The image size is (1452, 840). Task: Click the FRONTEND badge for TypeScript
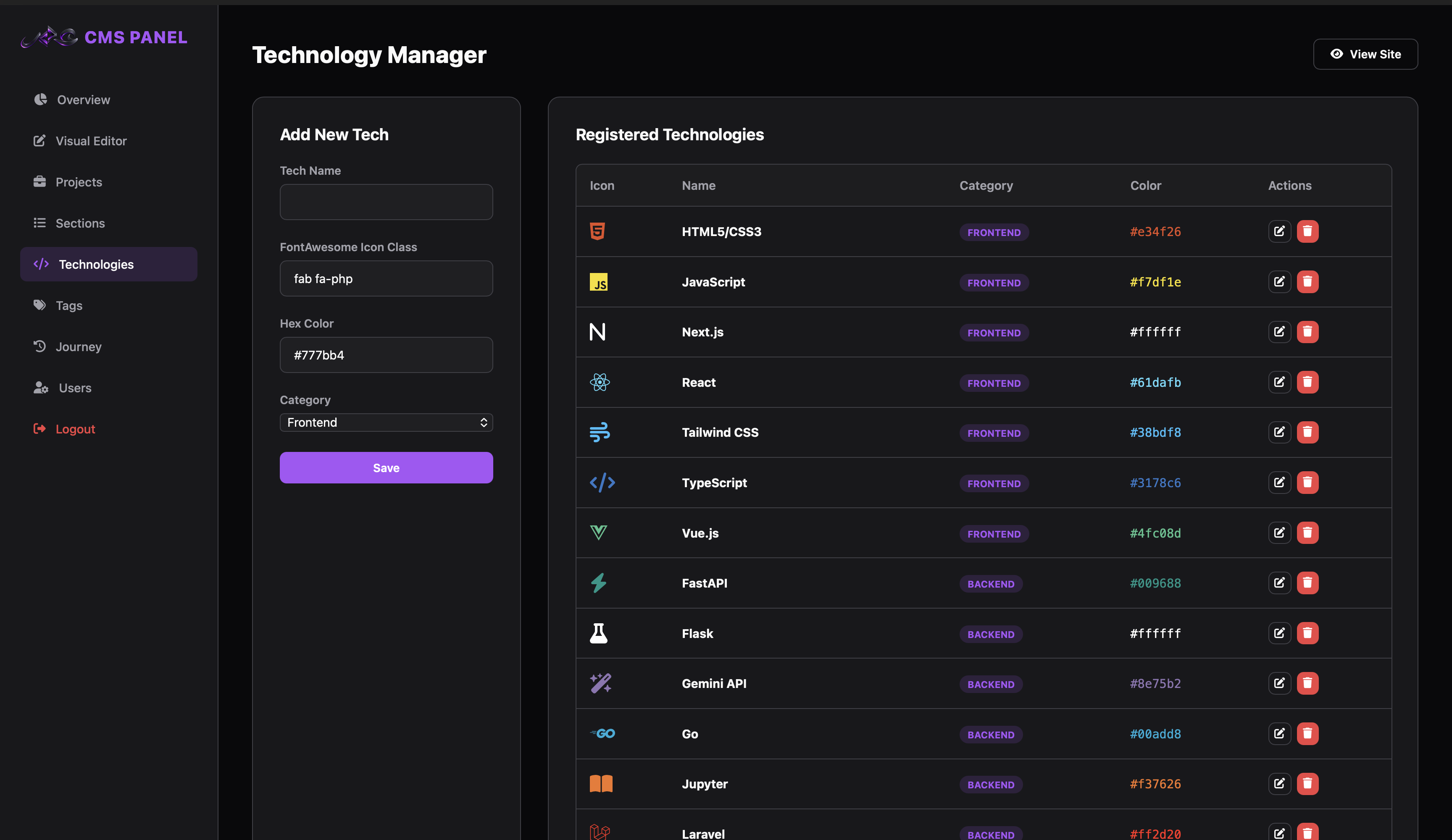pyautogui.click(x=993, y=483)
